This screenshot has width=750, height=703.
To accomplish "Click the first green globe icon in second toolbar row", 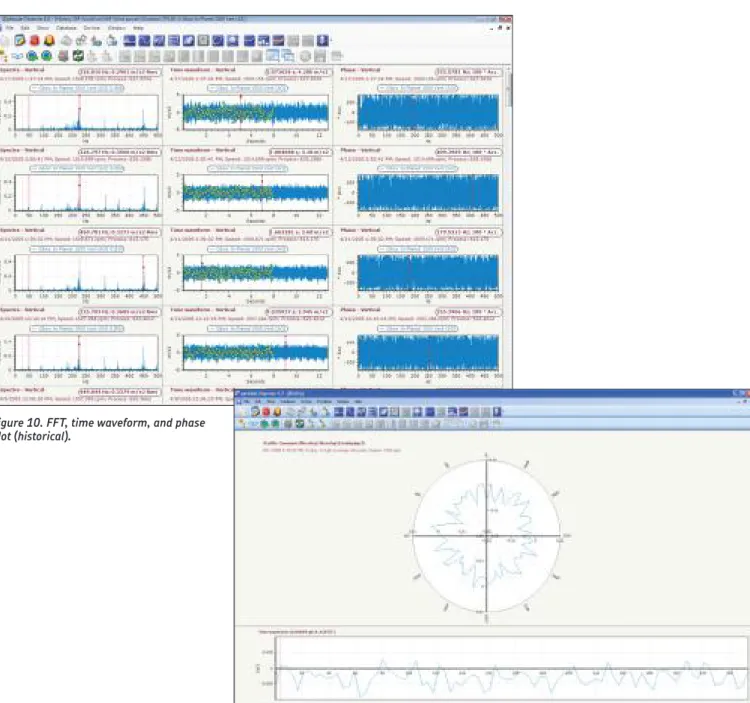I will (x=33, y=56).
